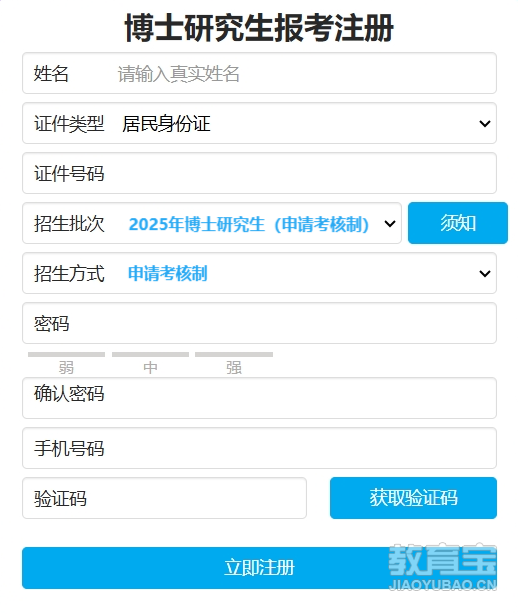This screenshot has width=518, height=614.
Task: Expand the 招生批次 dropdown list
Action: (212, 223)
